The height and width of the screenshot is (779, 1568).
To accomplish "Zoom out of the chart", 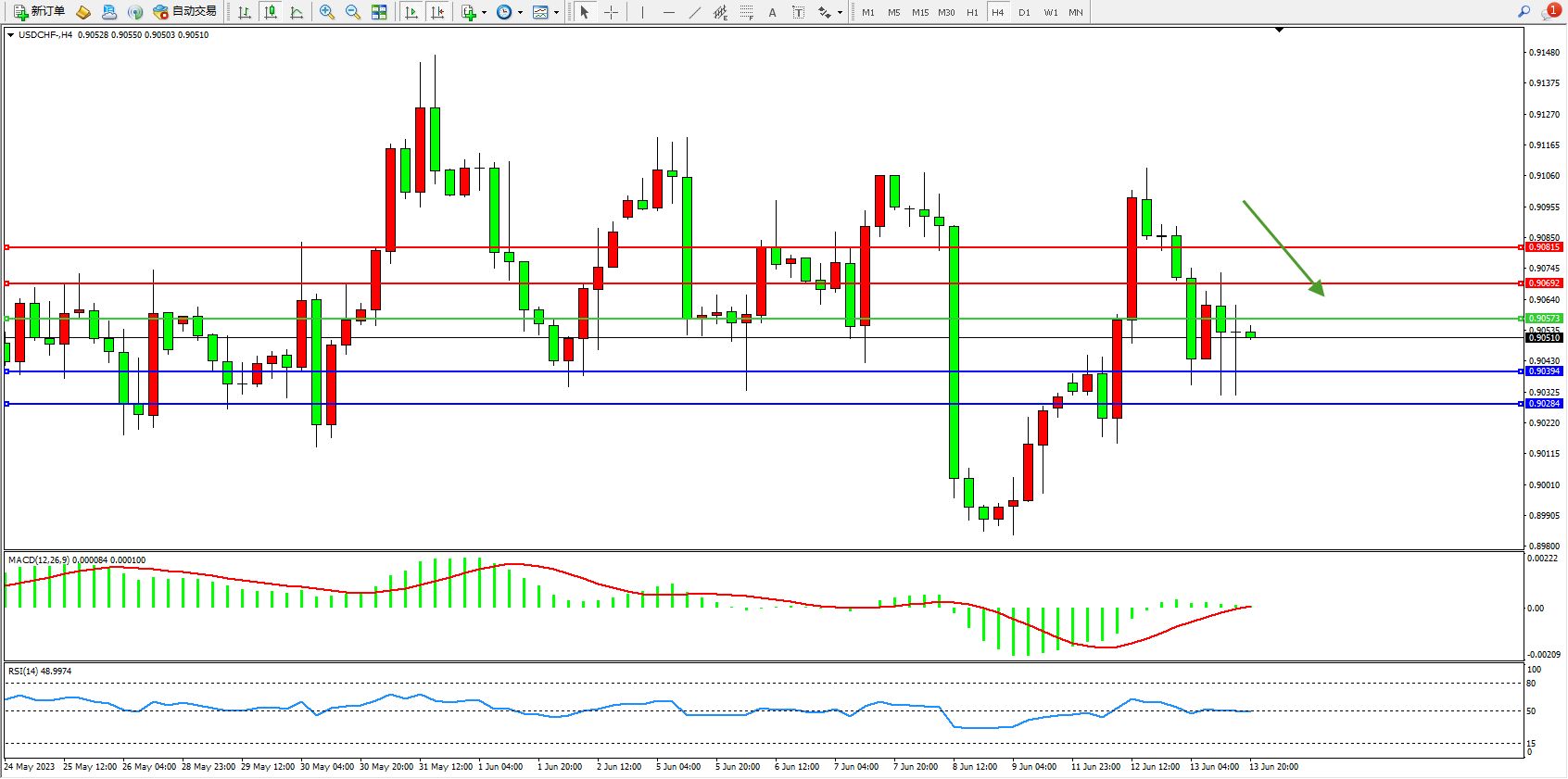I will (353, 12).
